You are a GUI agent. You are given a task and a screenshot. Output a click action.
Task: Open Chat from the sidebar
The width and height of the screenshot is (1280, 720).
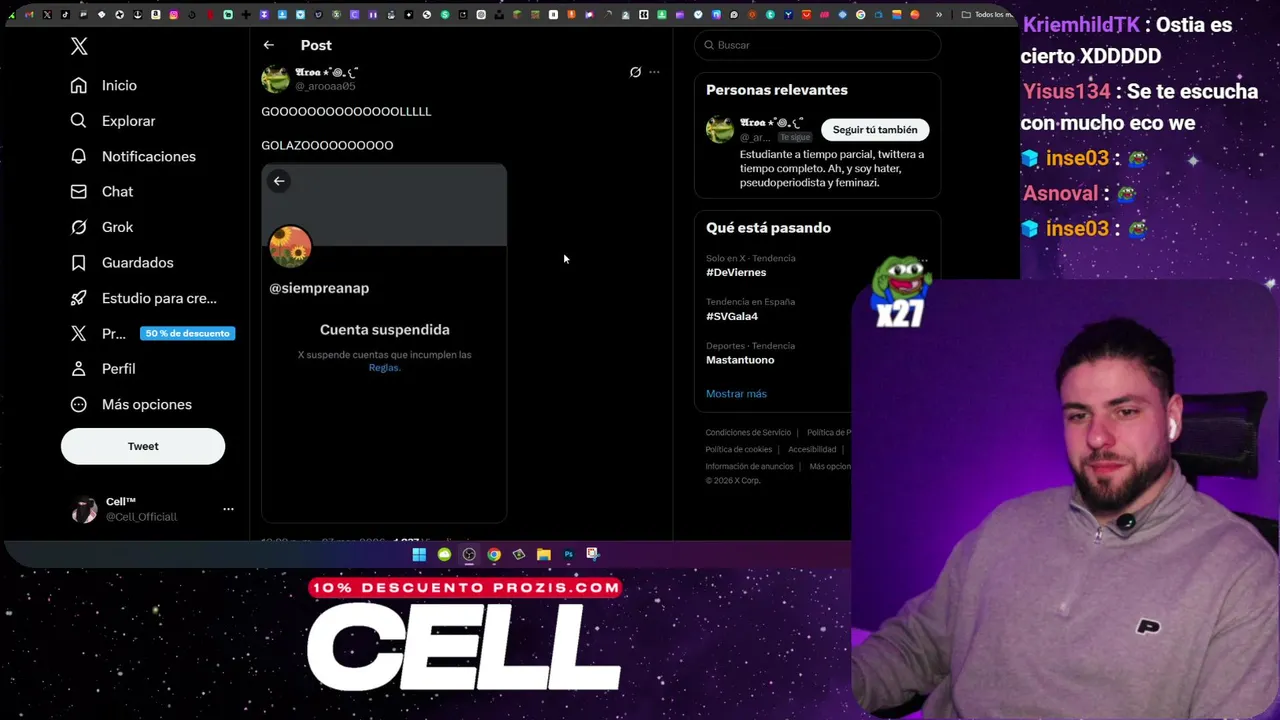(x=102, y=191)
